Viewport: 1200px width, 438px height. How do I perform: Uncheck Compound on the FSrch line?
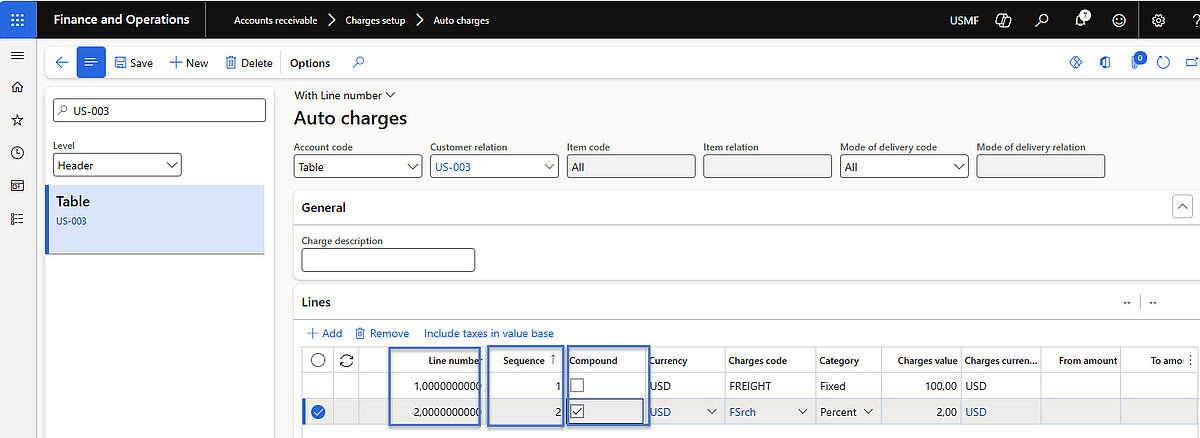pyautogui.click(x=578, y=411)
